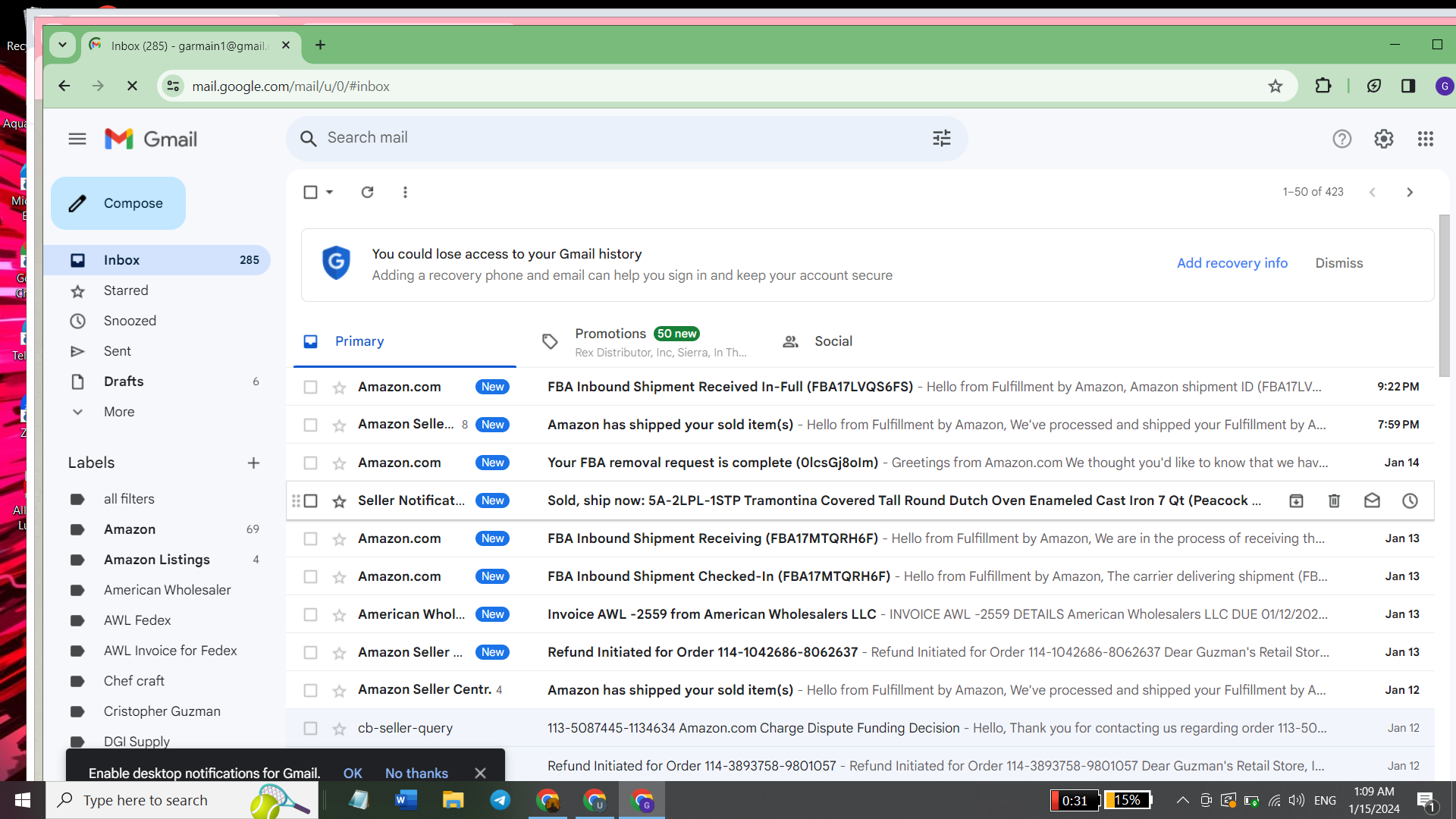This screenshot has width=1456, height=819.
Task: Open the notification center in system tray
Action: 1426,800
